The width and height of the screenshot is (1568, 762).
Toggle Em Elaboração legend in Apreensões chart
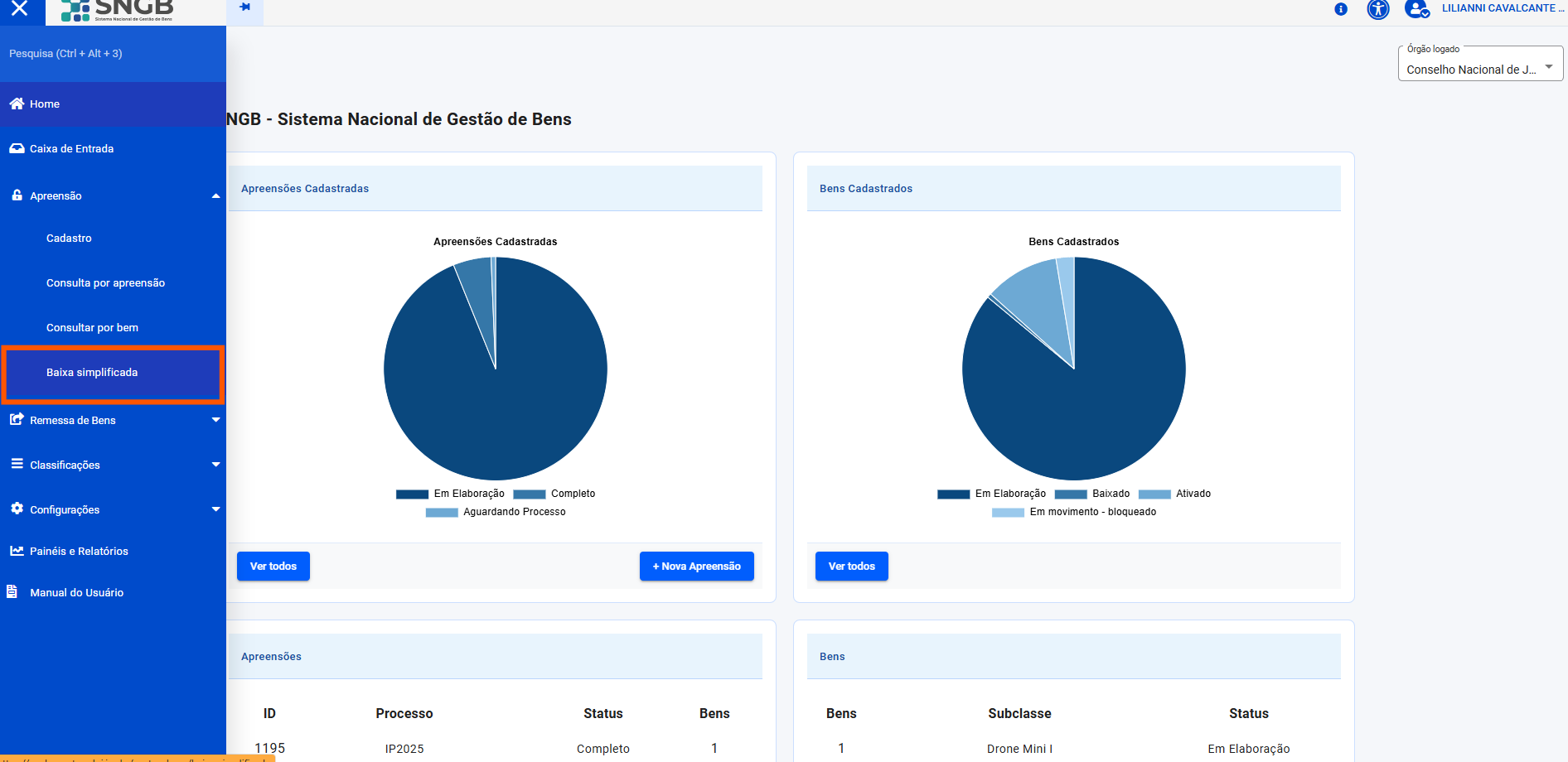pos(451,494)
